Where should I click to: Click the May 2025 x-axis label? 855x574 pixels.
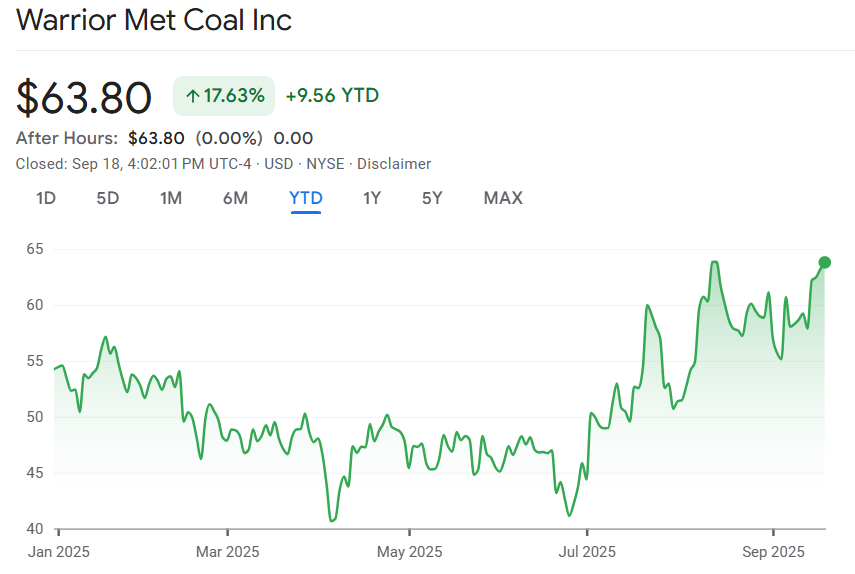(409, 551)
